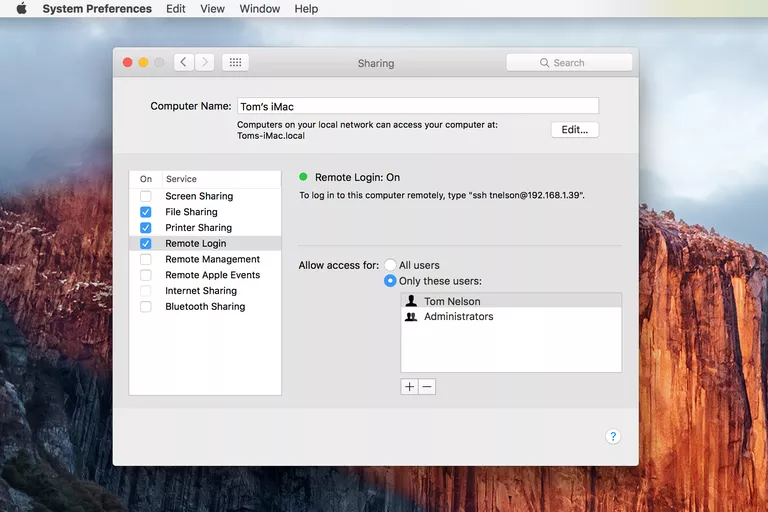
Task: Open the Edit menu
Action: [x=175, y=9]
